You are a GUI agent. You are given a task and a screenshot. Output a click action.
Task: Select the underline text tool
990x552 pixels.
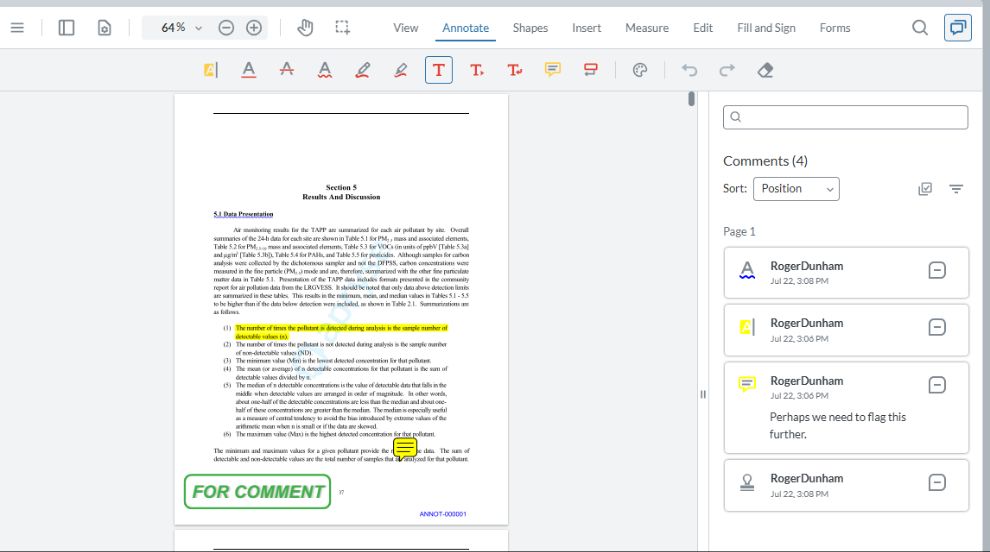249,70
